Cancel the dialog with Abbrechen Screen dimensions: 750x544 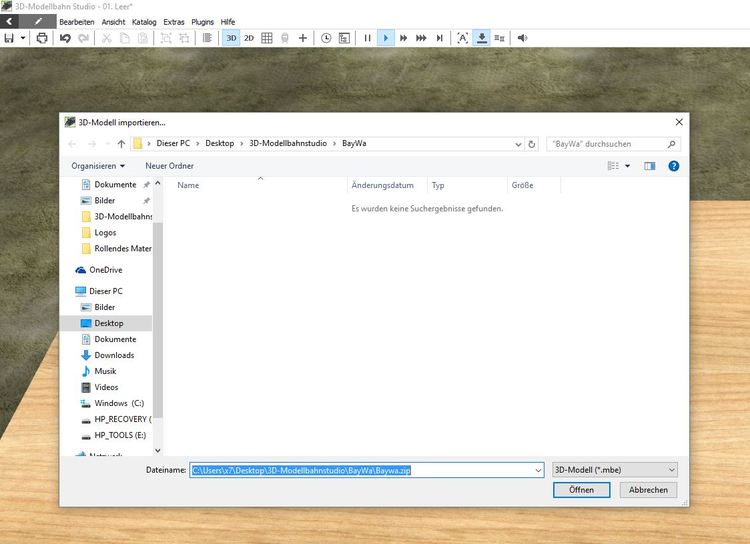(649, 490)
